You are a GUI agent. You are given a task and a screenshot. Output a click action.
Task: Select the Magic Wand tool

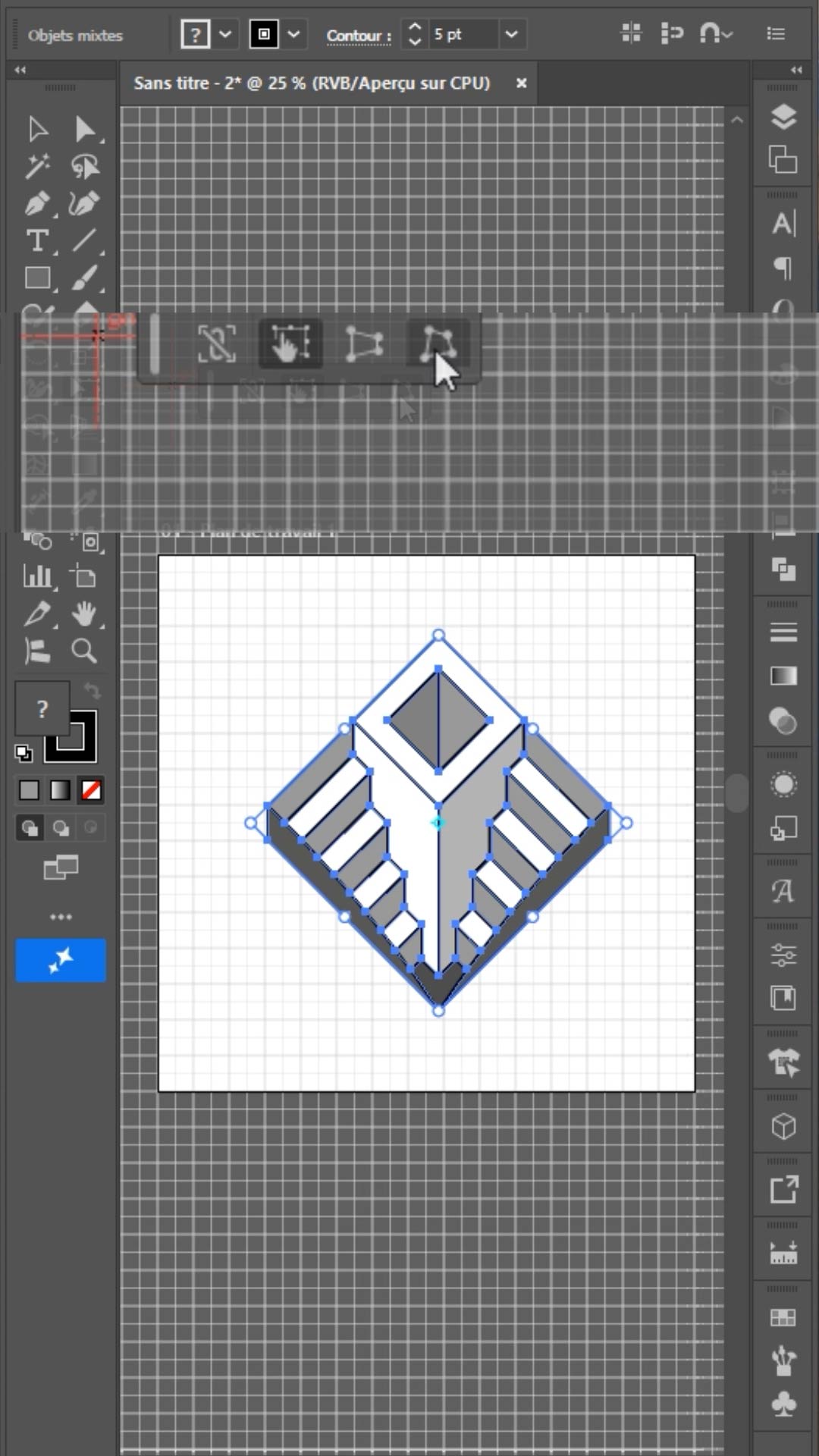37,166
